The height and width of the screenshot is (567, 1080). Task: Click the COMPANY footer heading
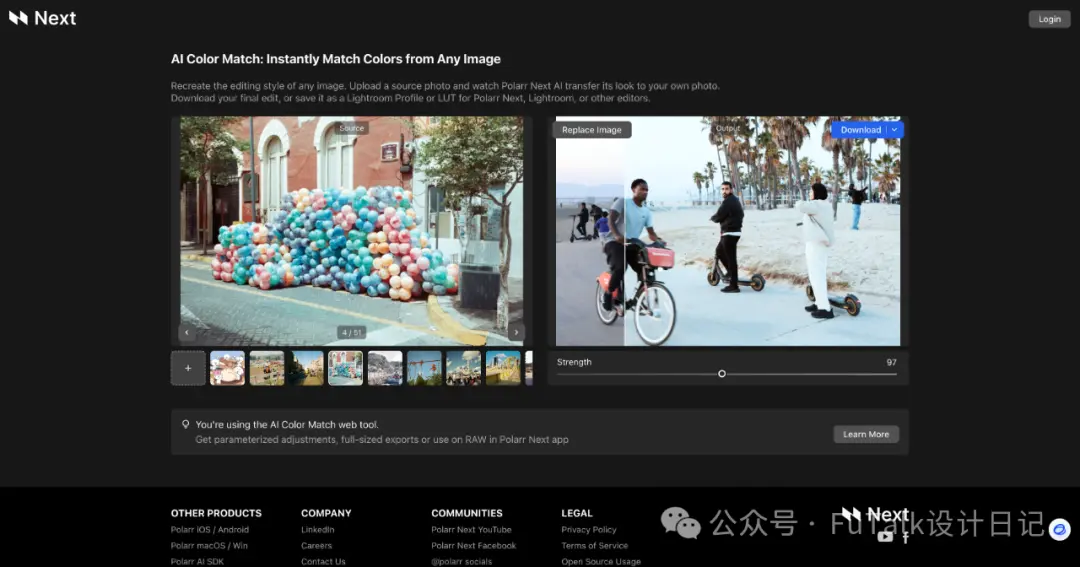click(x=326, y=513)
